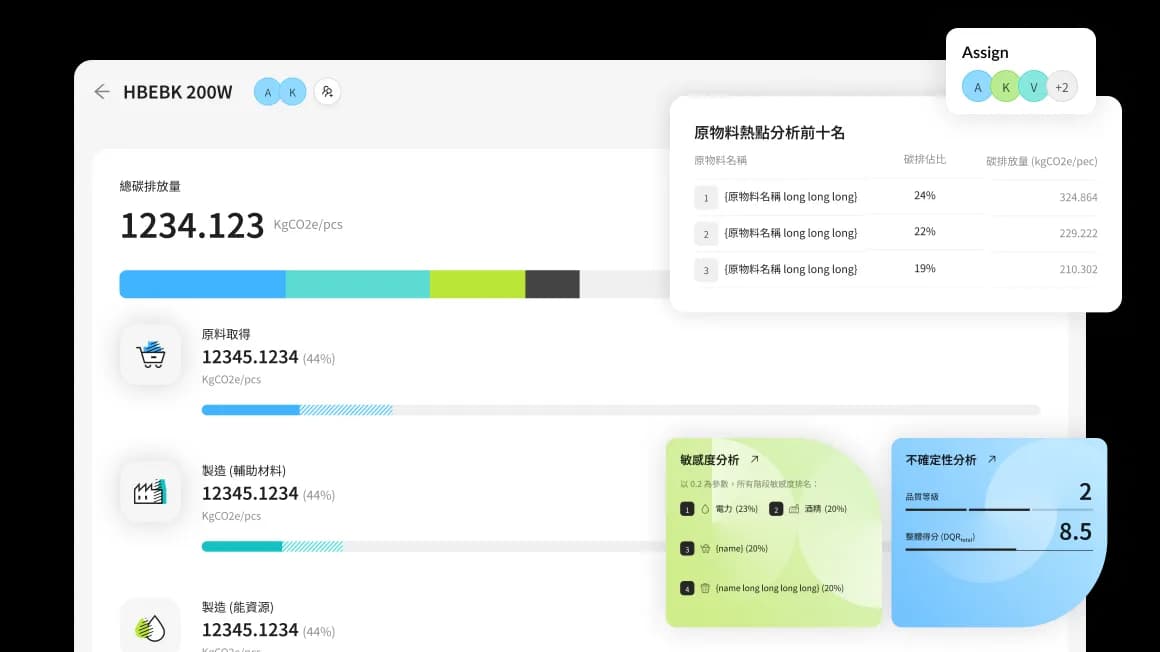Click the 原料取得 progress bar

pos(620,410)
